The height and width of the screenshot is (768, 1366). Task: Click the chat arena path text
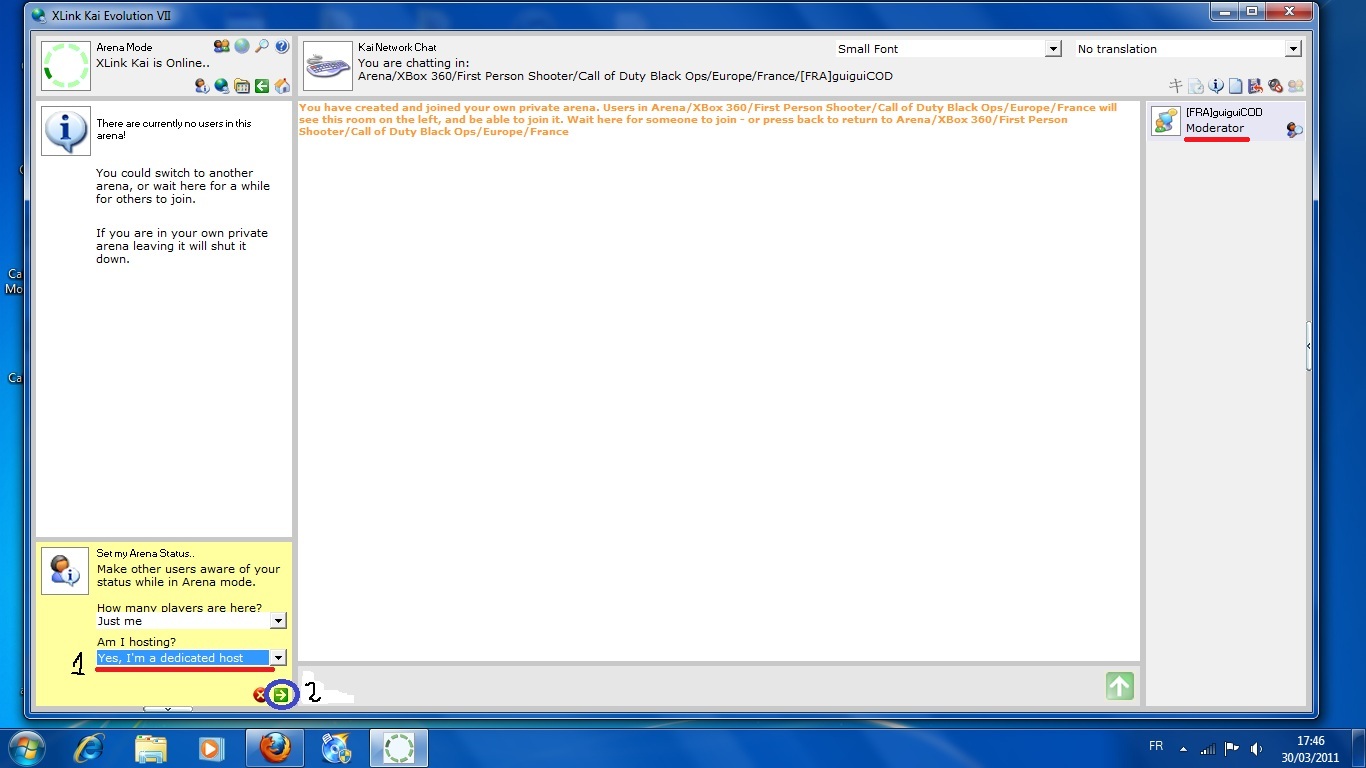625,76
